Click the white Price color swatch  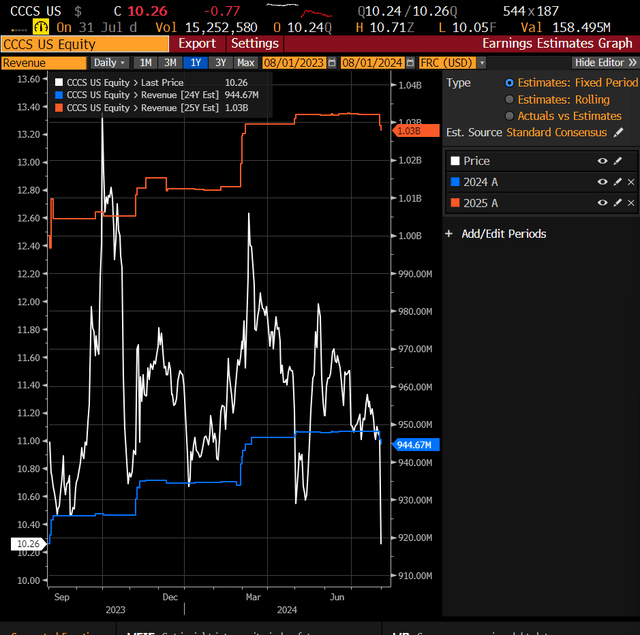tap(455, 161)
